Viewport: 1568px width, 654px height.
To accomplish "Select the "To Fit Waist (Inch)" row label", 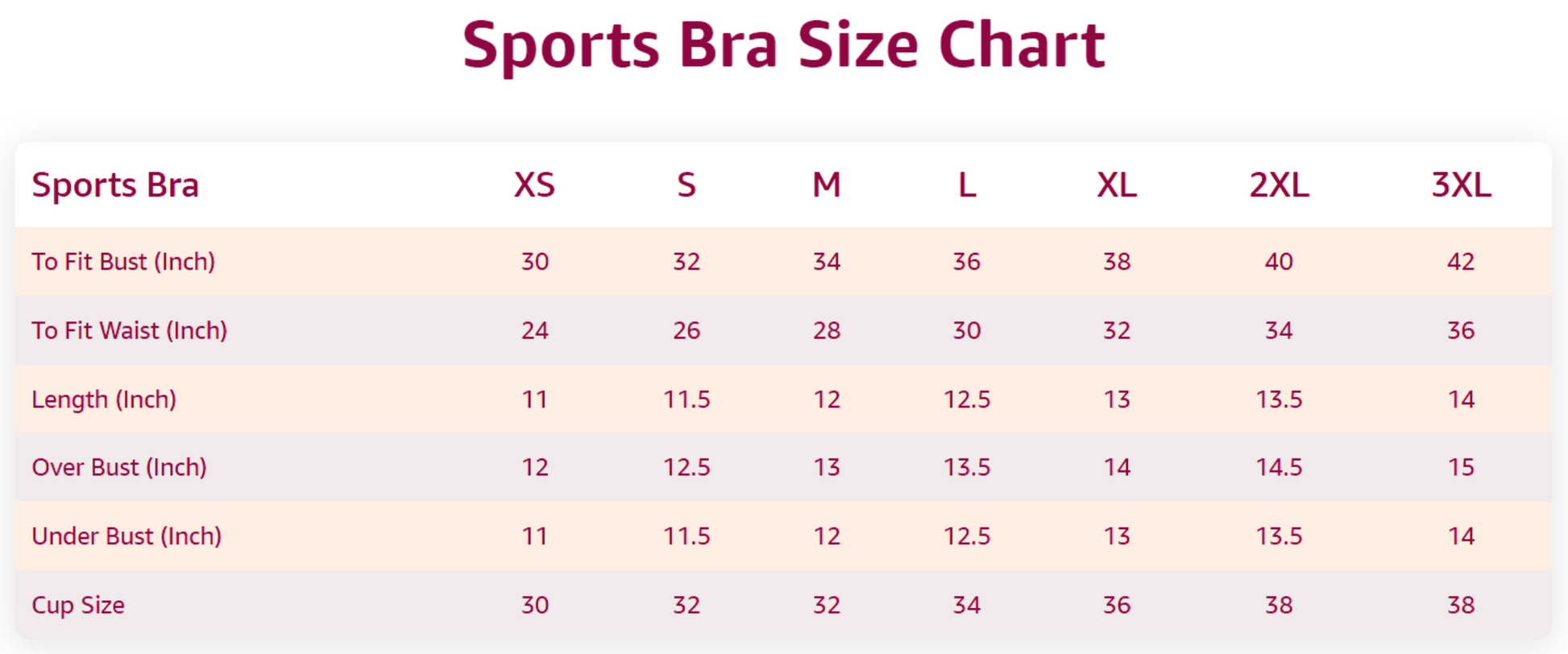I will point(129,330).
